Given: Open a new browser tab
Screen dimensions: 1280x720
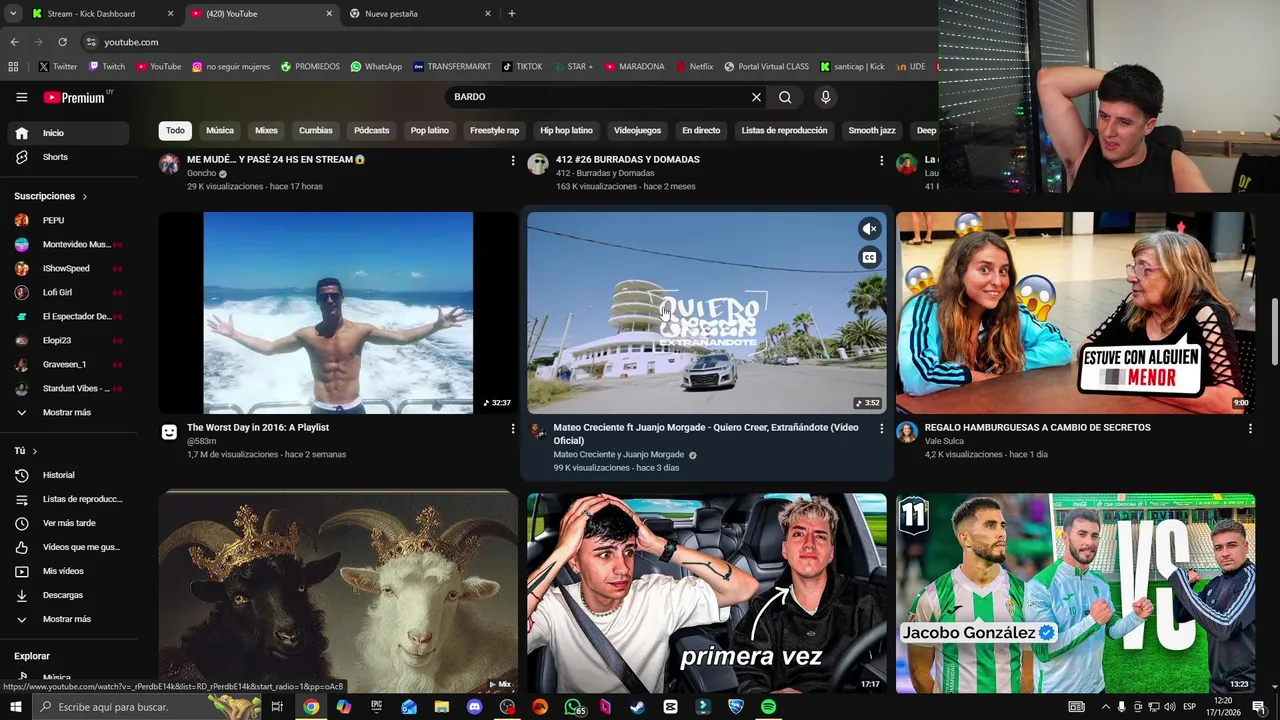Looking at the screenshot, I should 512,14.
